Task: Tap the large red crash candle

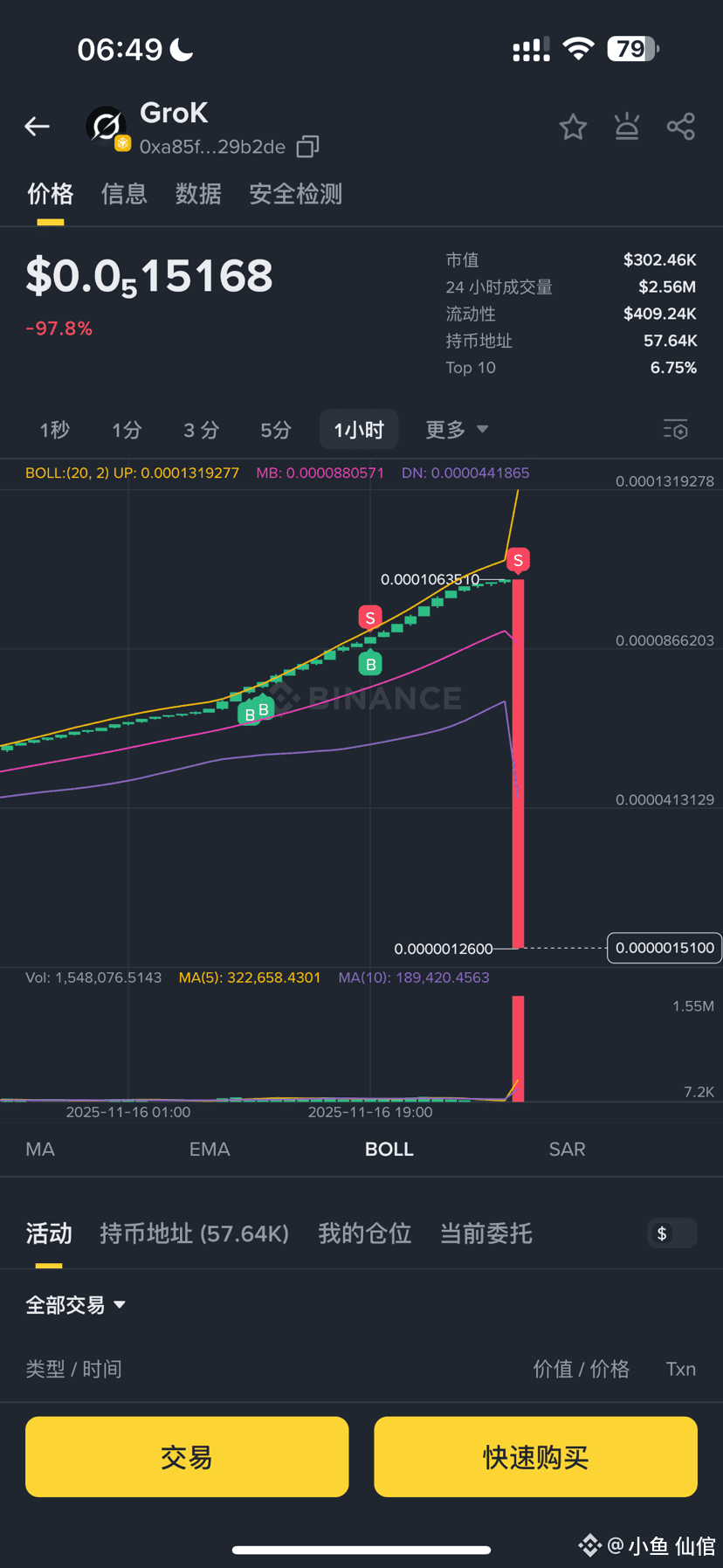Action: click(x=518, y=763)
